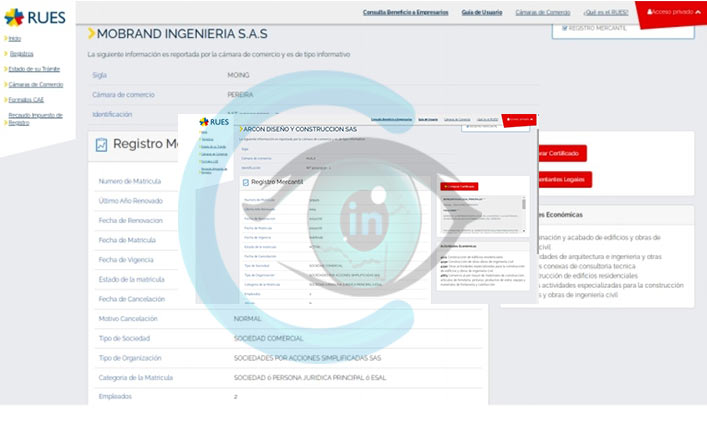
Task: Open Estado de su Trámite in MOBRAND sidebar
Action: click(x=34, y=69)
